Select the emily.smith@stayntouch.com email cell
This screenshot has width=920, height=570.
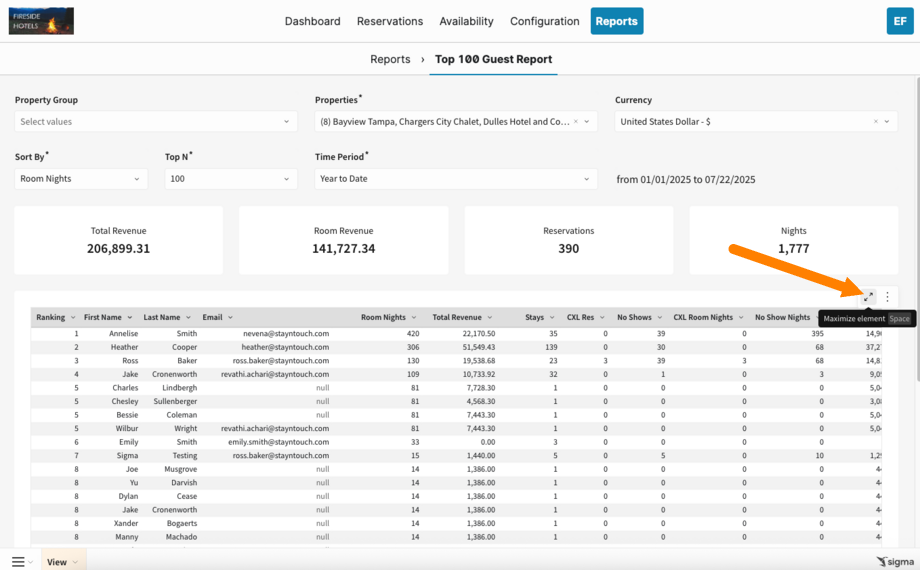tap(279, 442)
